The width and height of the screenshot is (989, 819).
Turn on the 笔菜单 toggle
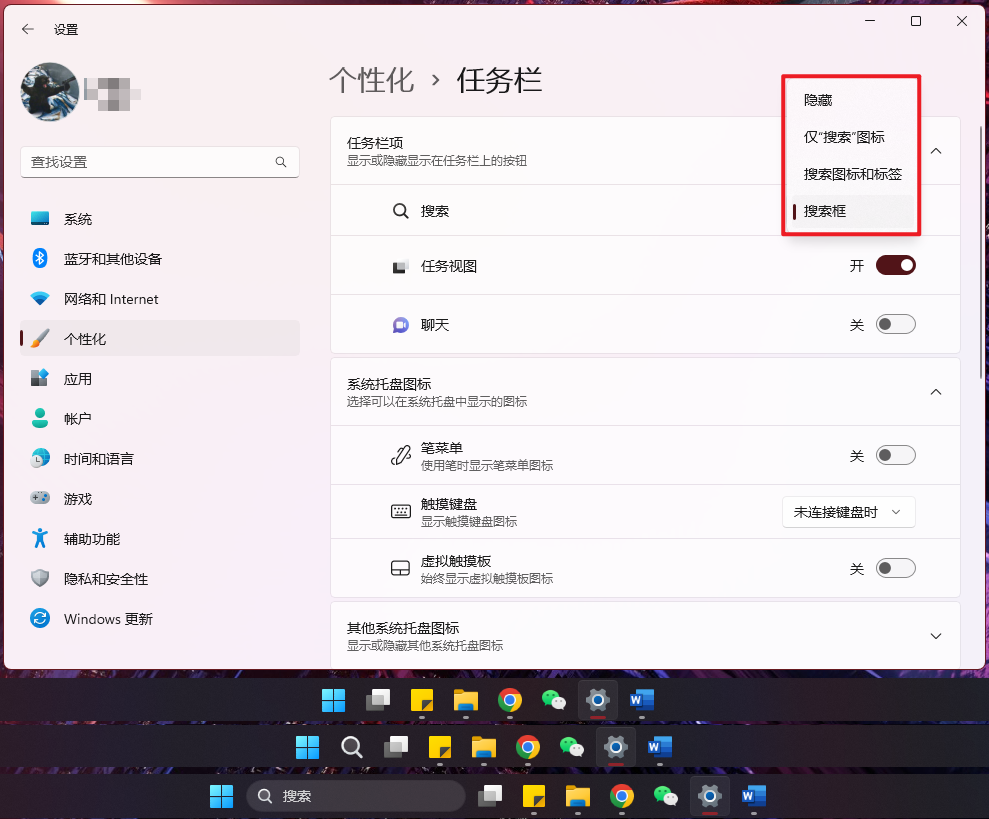pyautogui.click(x=895, y=454)
